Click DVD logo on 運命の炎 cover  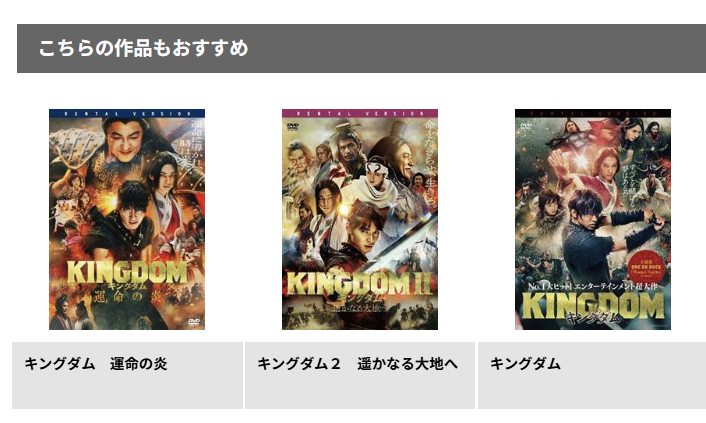pyautogui.click(x=194, y=322)
